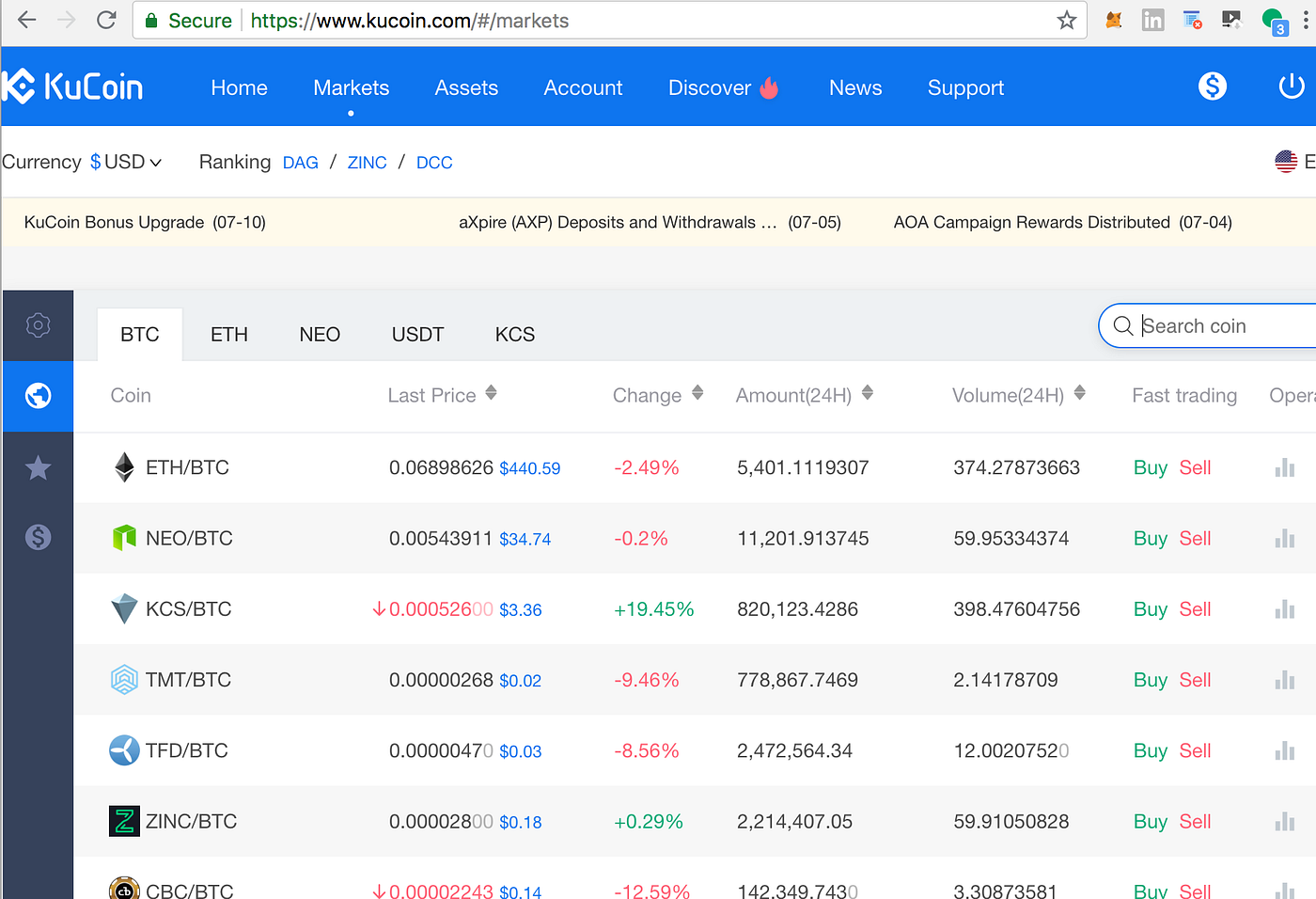Image resolution: width=1316 pixels, height=899 pixels.
Task: Switch to the ETH market tab
Action: [229, 335]
